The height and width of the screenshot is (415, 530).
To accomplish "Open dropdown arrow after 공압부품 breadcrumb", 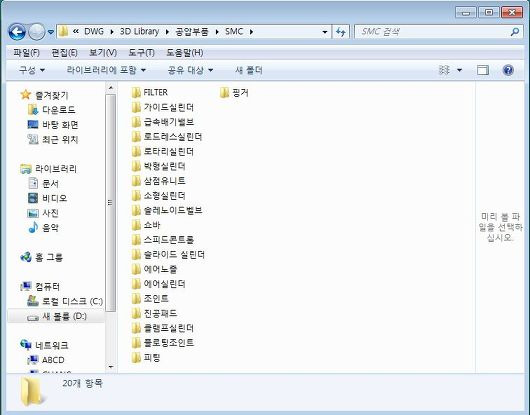I will [217, 32].
